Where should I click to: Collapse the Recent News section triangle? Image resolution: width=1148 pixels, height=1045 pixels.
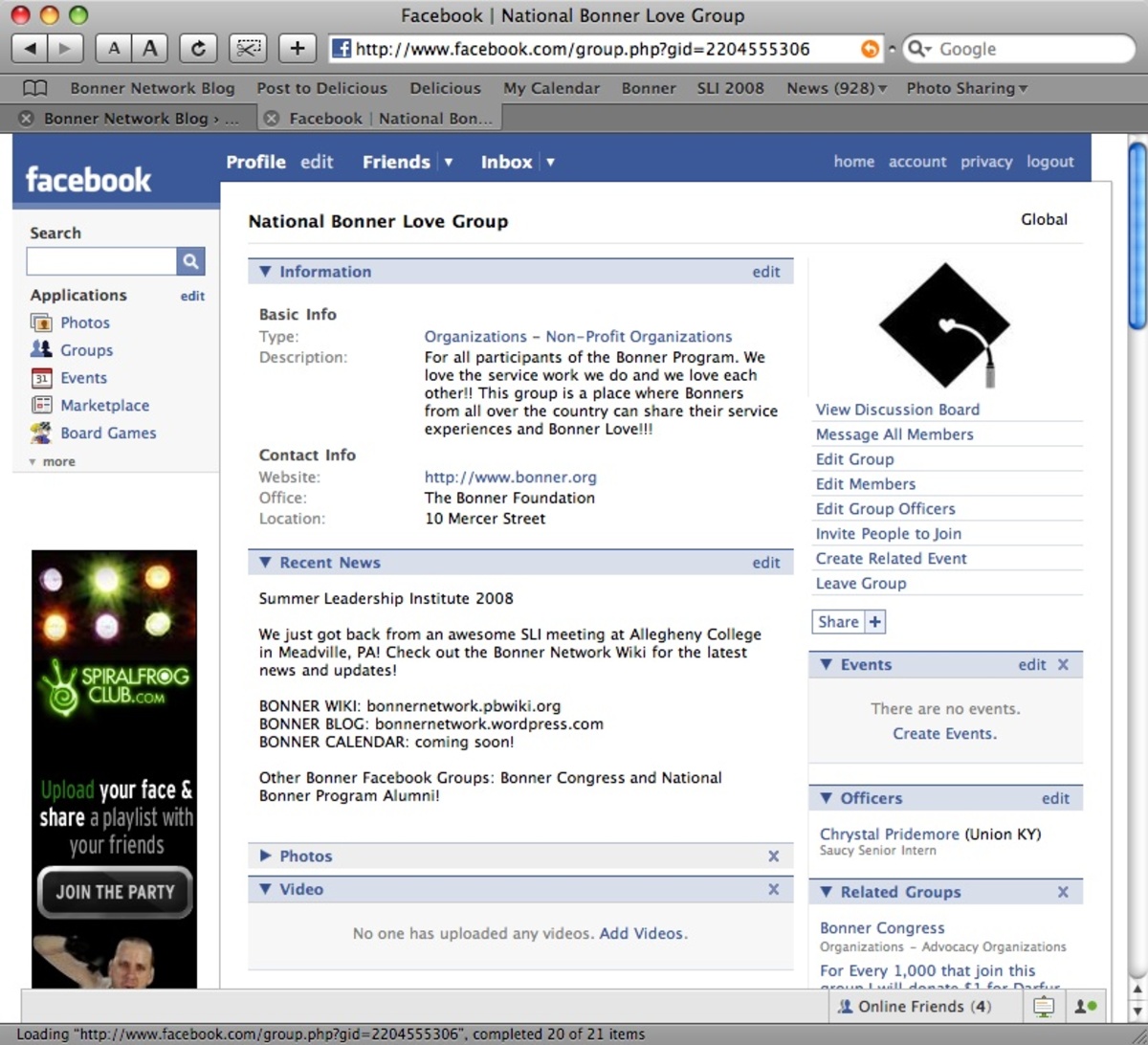265,562
